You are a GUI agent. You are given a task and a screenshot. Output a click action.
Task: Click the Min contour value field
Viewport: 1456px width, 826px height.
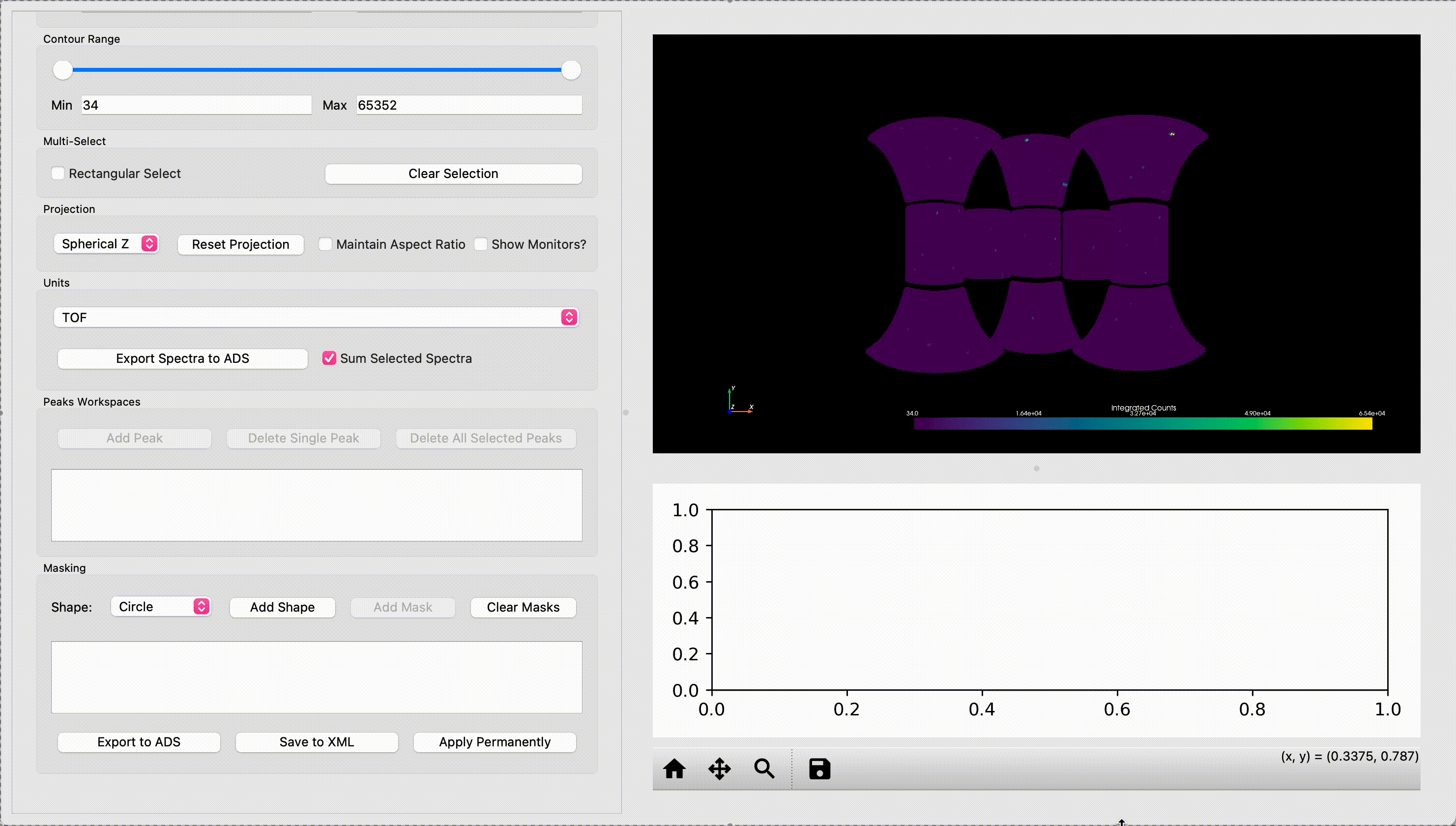[196, 105]
